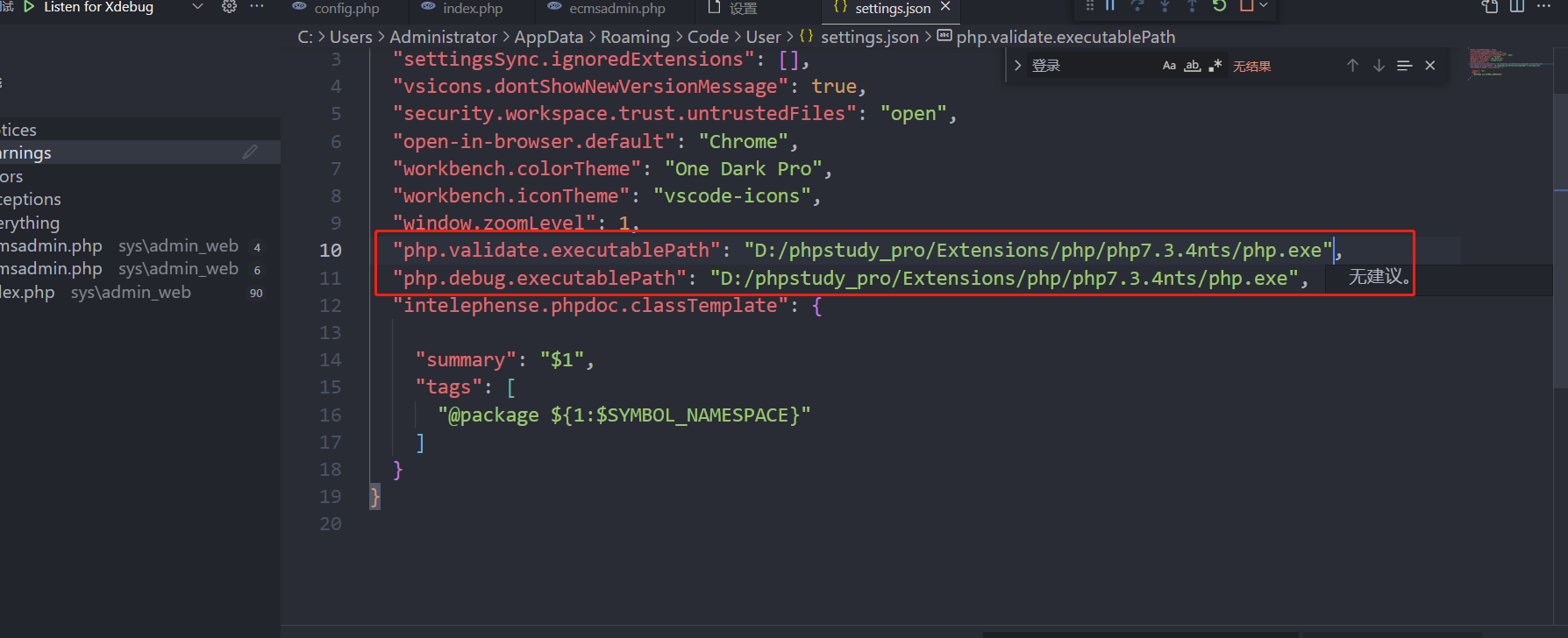Image resolution: width=1568 pixels, height=638 pixels.
Task: Click the Administrator breadcrumb segment
Action: pyautogui.click(x=443, y=37)
